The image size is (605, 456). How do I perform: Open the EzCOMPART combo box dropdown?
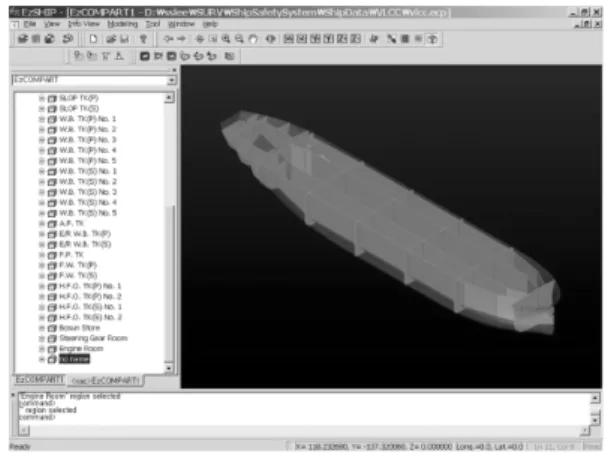pos(172,80)
